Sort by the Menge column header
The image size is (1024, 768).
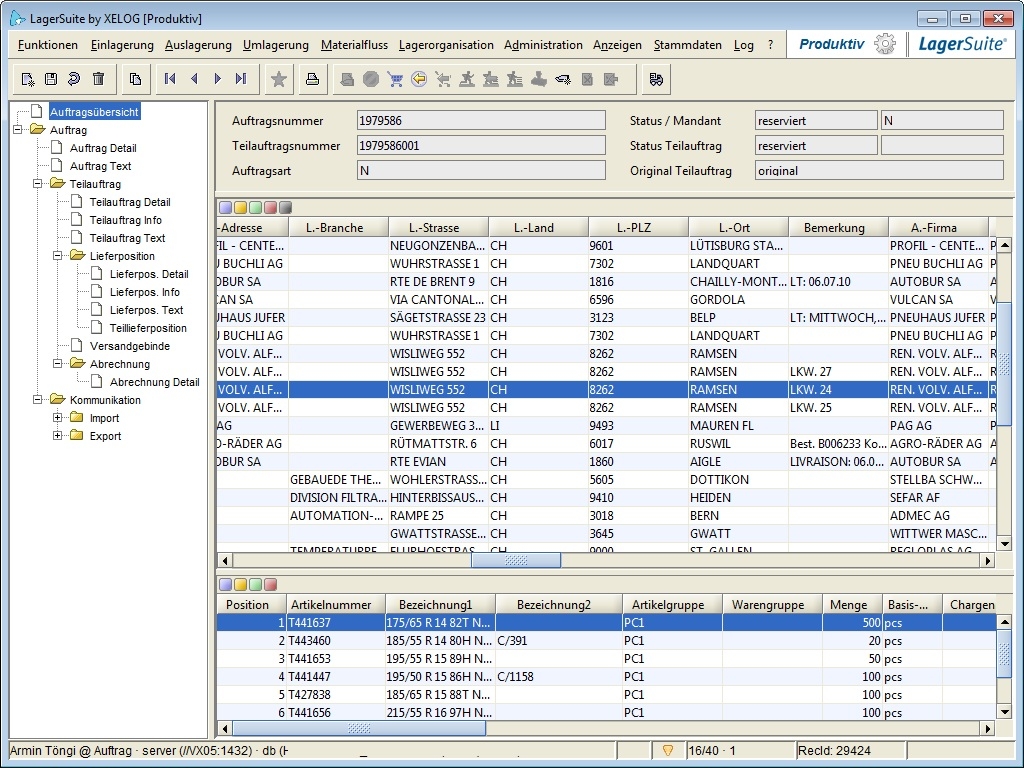(x=852, y=605)
